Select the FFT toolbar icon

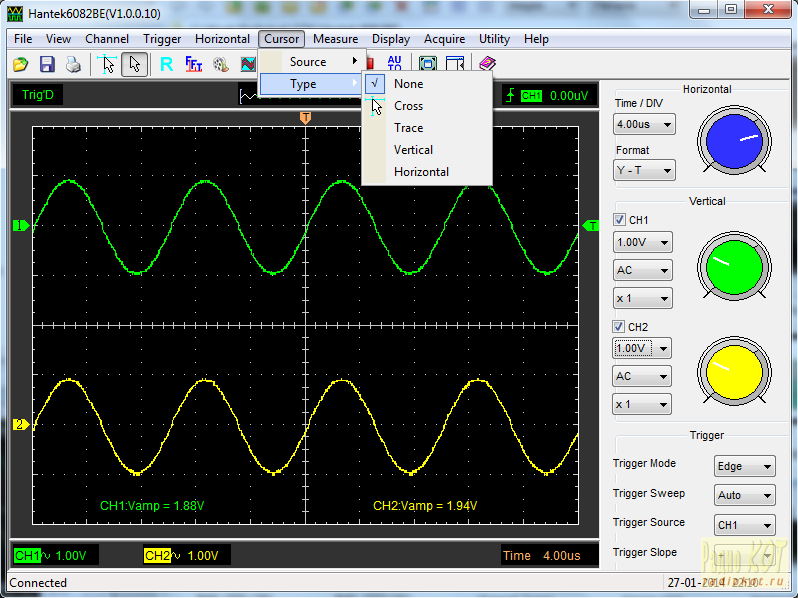194,64
